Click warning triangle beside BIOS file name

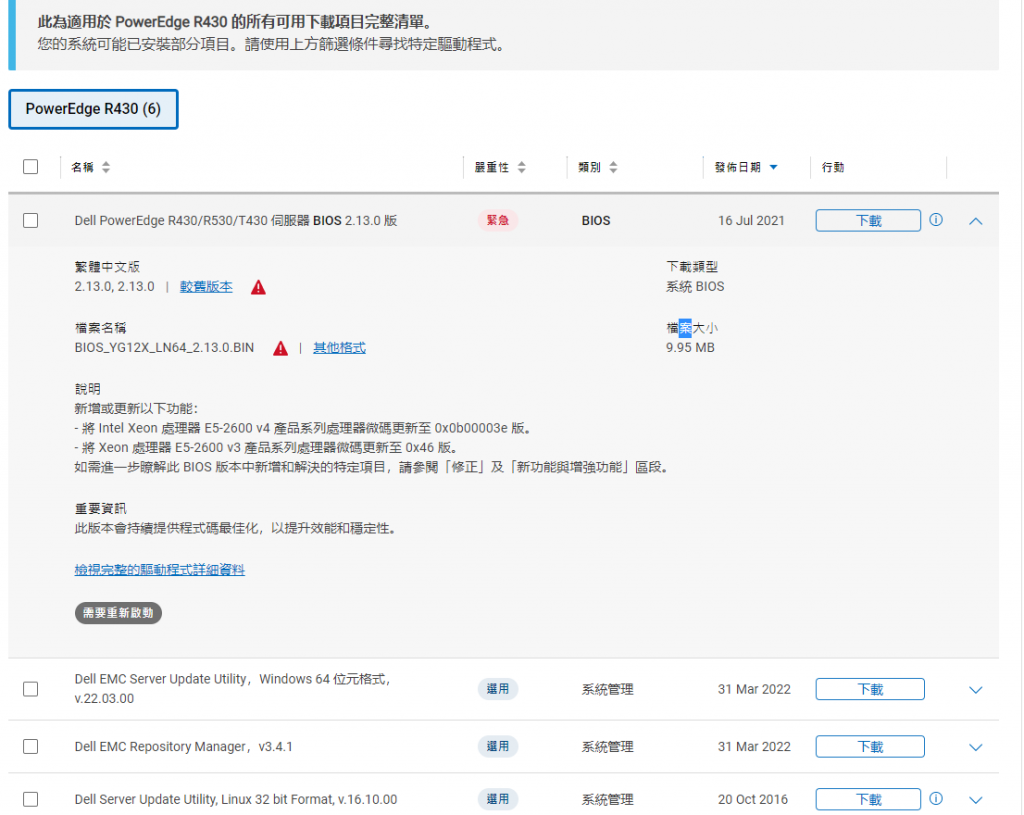pyautogui.click(x=280, y=348)
